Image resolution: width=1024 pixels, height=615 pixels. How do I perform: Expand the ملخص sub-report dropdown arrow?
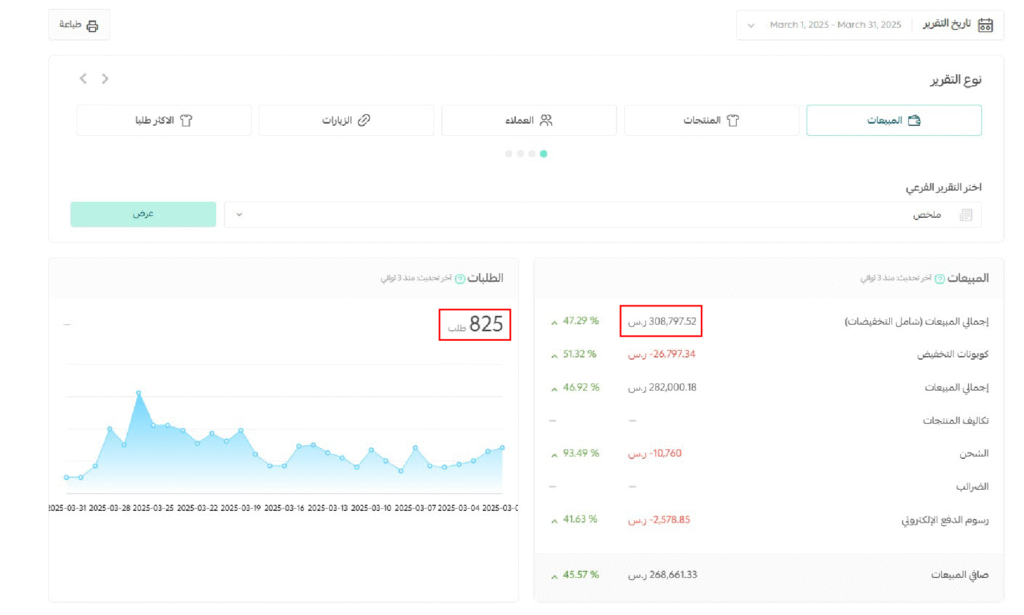click(x=239, y=215)
